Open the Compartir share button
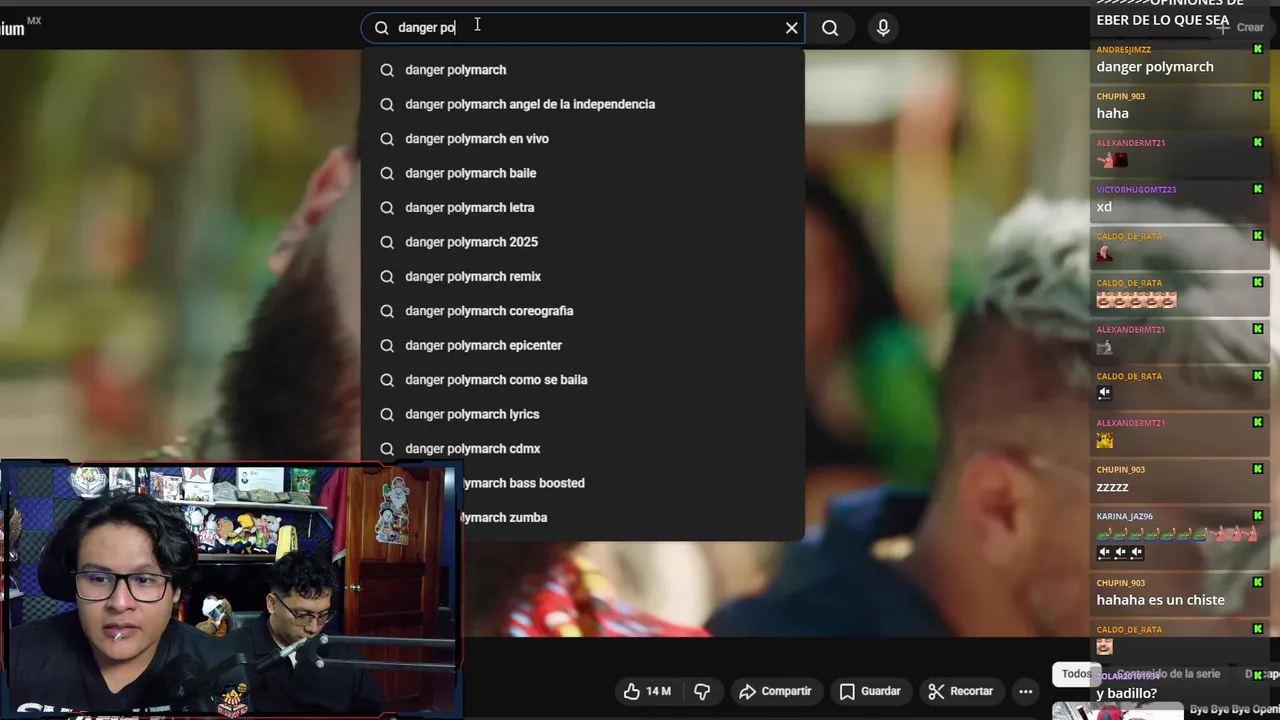Image resolution: width=1280 pixels, height=720 pixels. pos(775,691)
